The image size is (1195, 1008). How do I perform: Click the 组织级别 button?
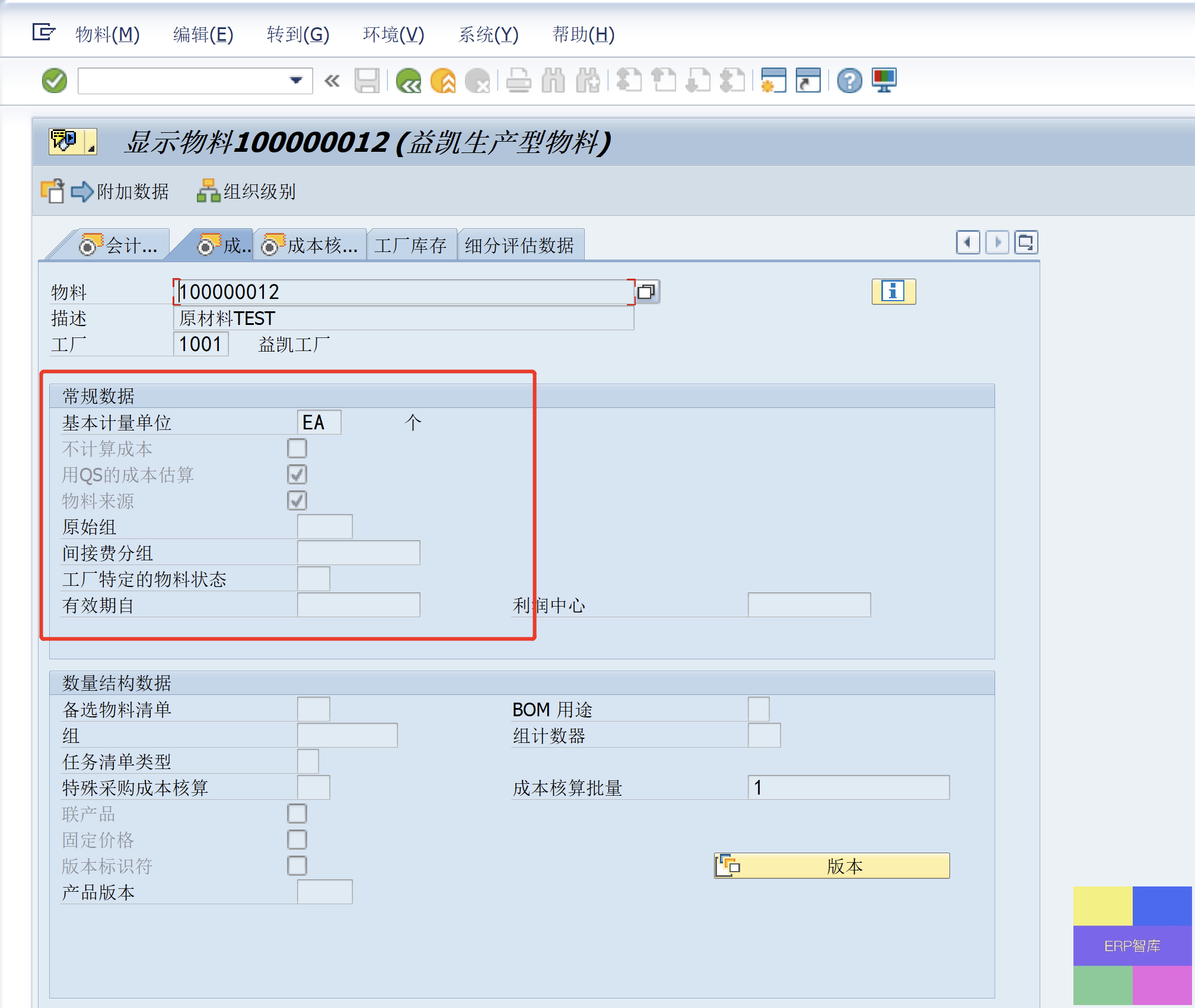pyautogui.click(x=246, y=192)
